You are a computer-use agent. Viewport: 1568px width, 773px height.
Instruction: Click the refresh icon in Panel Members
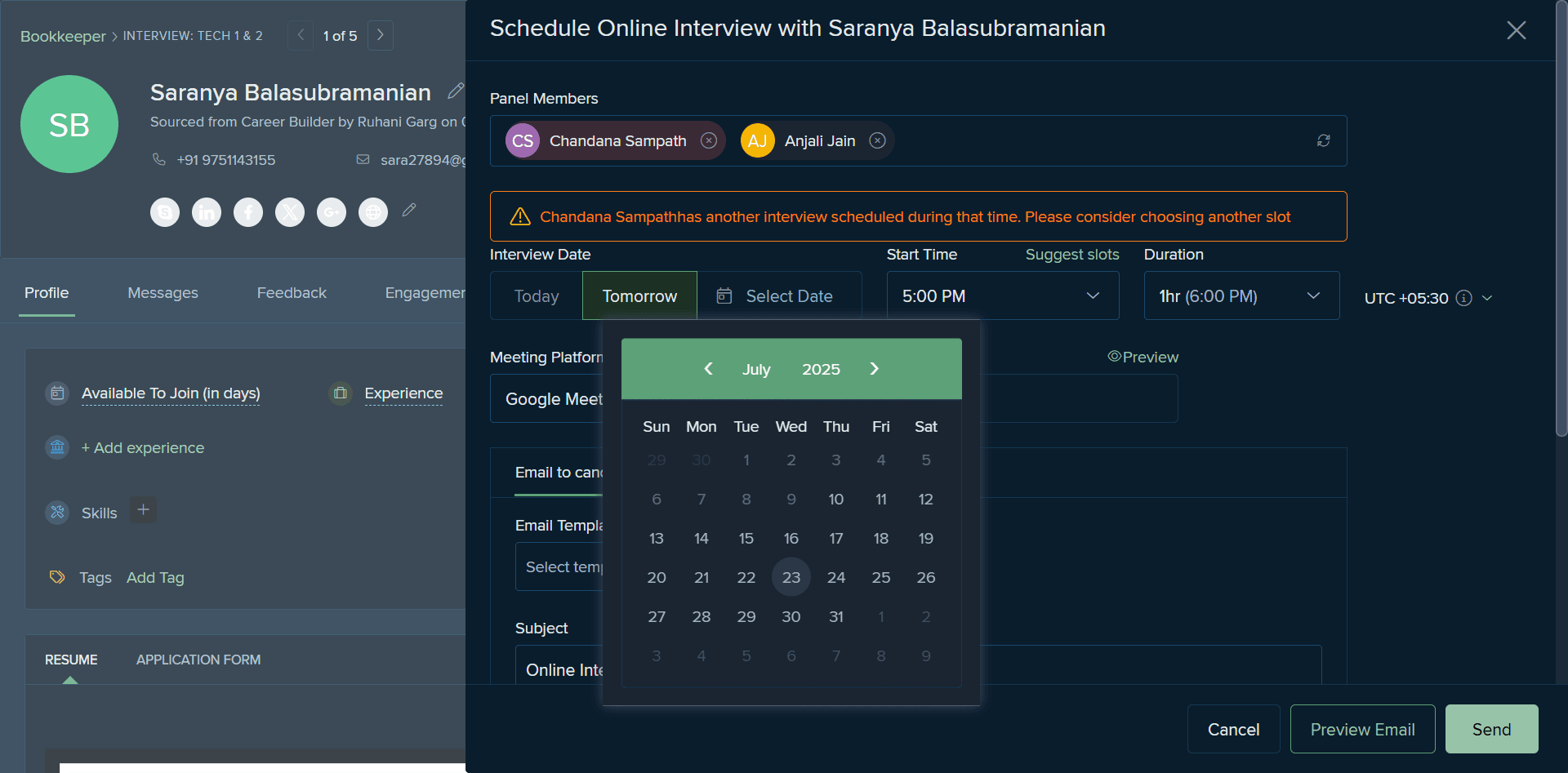pyautogui.click(x=1324, y=140)
